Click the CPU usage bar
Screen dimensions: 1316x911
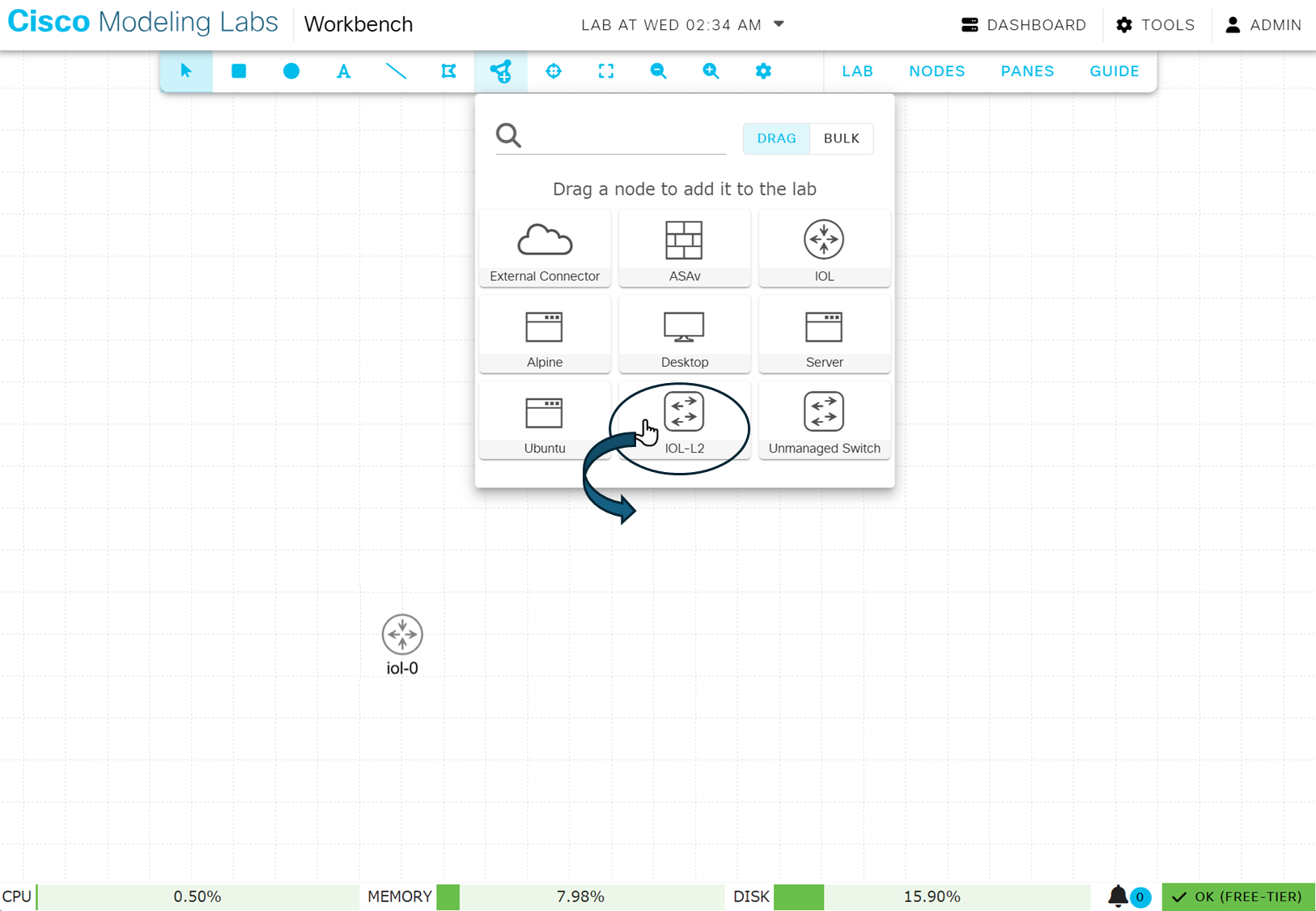[197, 896]
